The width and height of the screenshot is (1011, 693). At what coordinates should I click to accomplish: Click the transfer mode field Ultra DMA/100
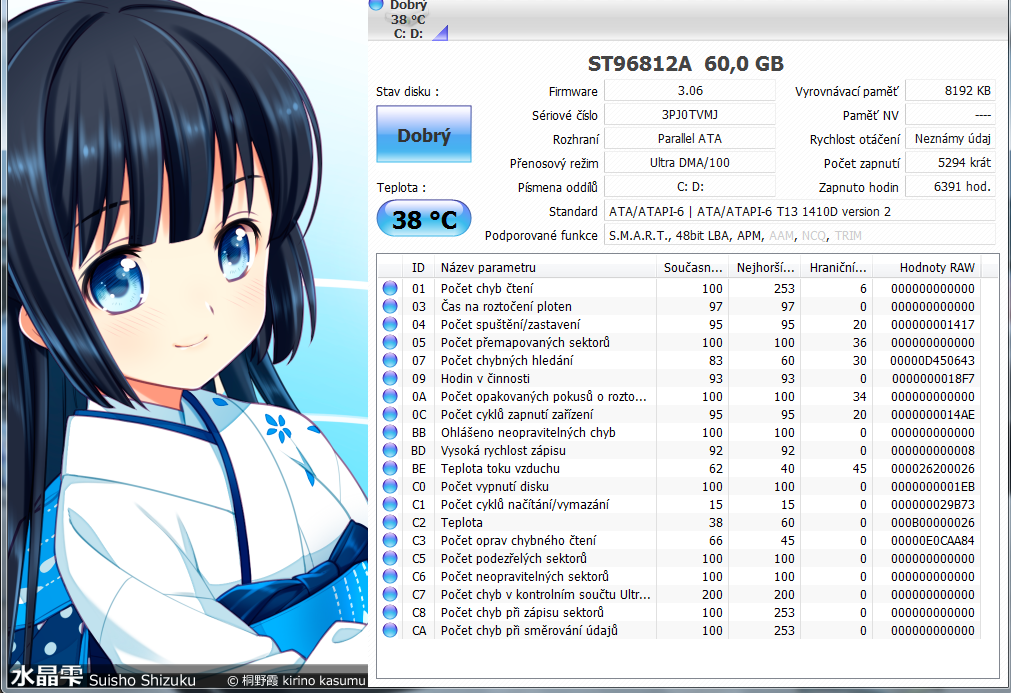(690, 162)
